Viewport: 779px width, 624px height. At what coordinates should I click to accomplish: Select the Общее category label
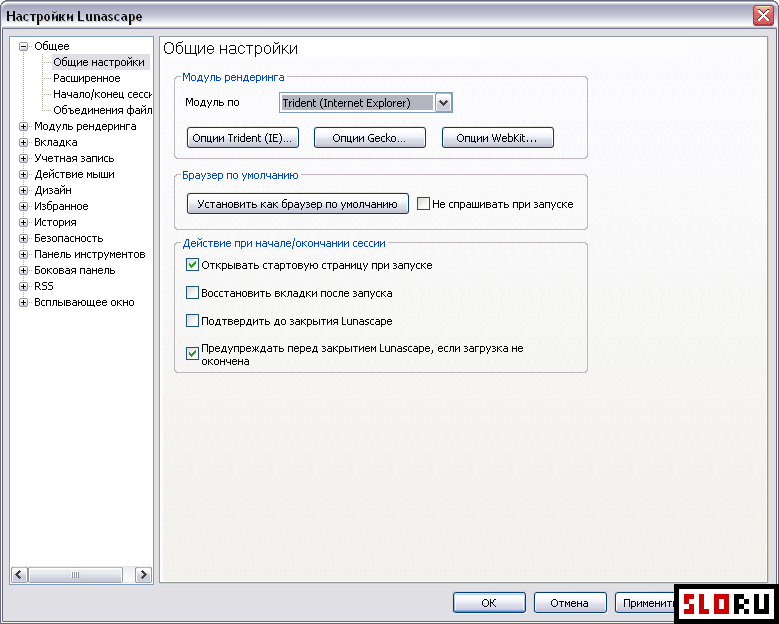[52, 46]
